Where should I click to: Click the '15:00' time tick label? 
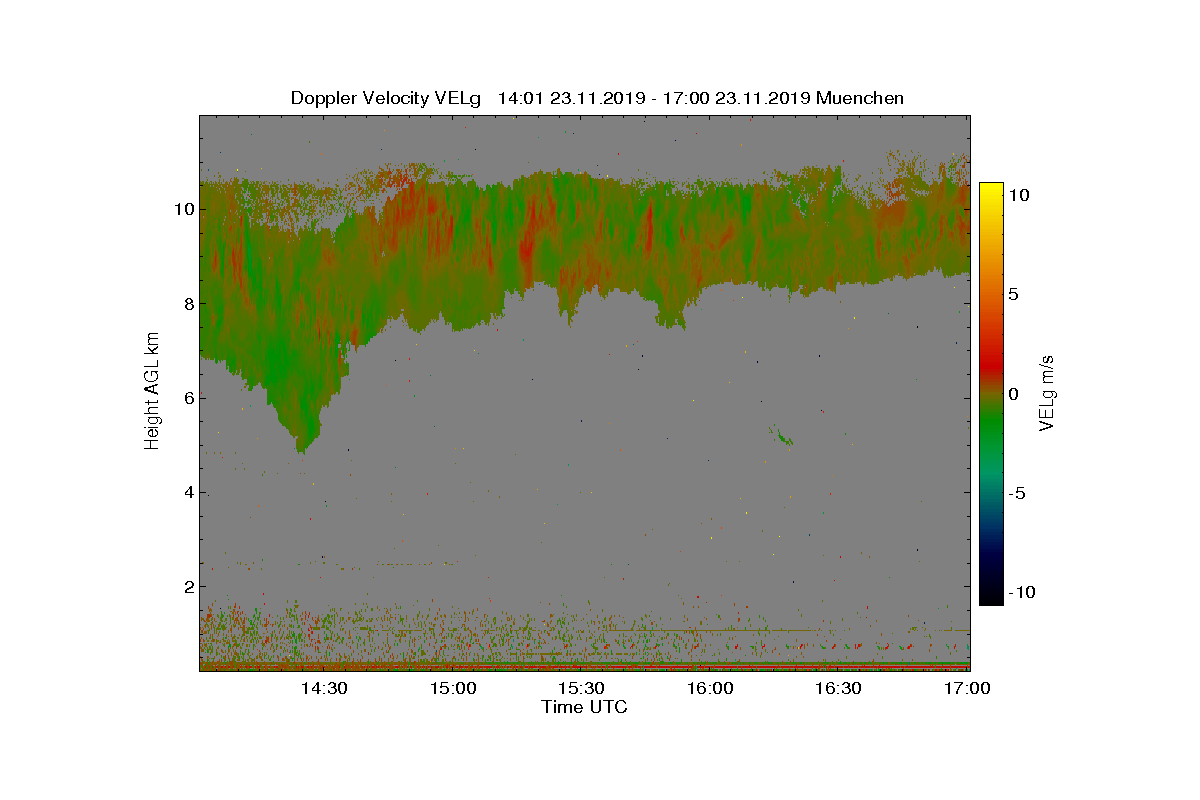pos(453,688)
